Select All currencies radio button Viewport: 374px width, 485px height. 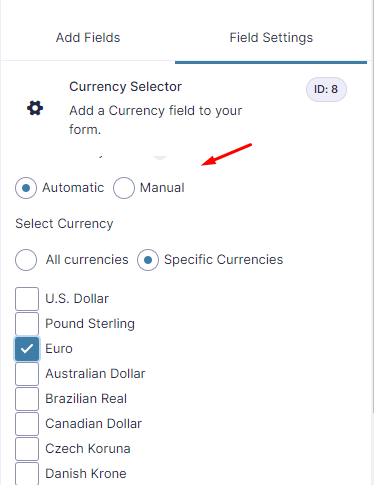click(26, 260)
